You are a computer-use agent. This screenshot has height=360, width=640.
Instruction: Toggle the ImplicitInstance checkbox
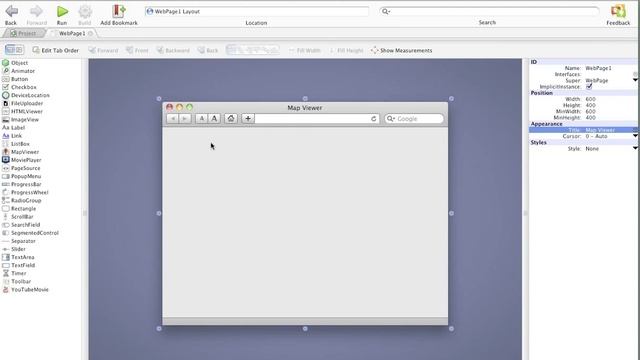pyautogui.click(x=589, y=87)
